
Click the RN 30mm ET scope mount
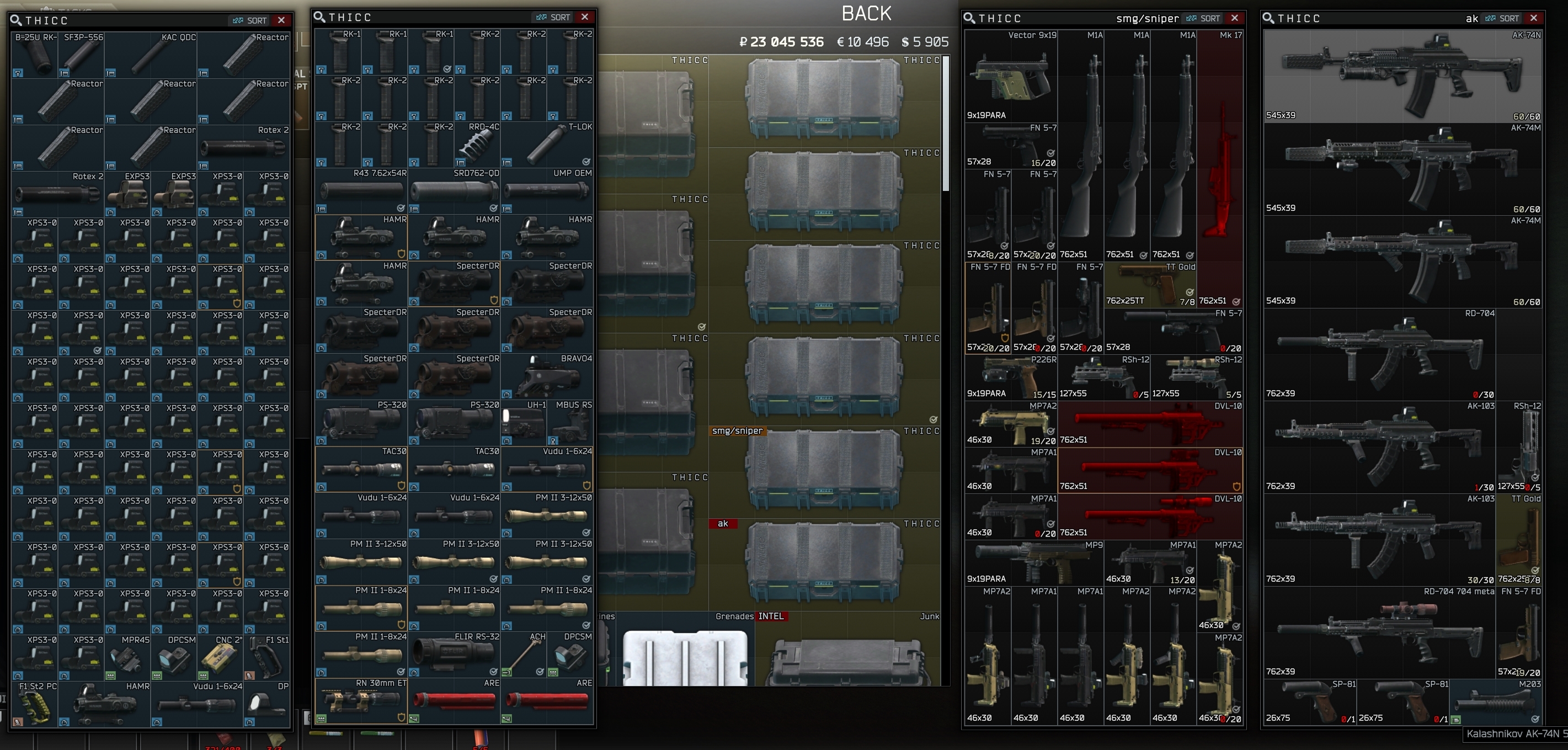click(361, 701)
